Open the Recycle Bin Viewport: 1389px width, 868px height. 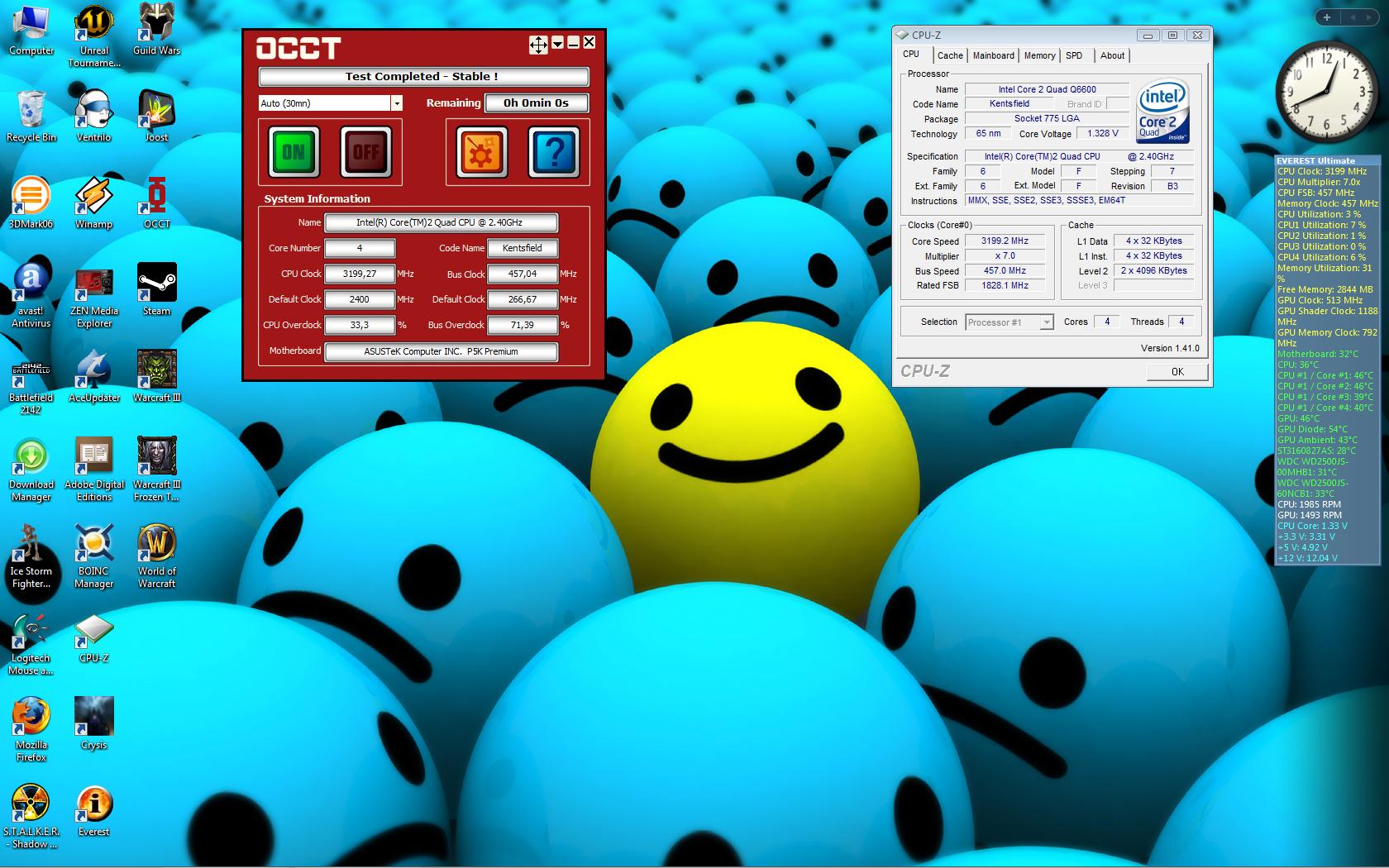pyautogui.click(x=31, y=117)
